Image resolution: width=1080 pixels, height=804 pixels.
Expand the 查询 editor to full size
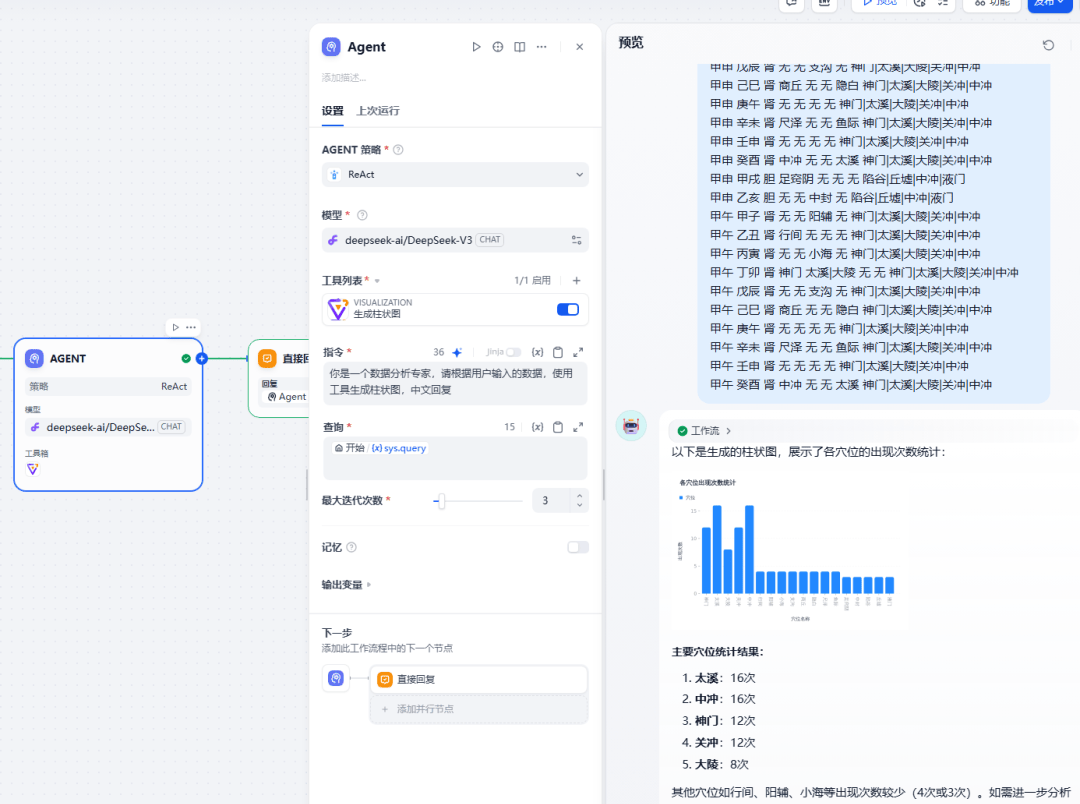coord(578,427)
